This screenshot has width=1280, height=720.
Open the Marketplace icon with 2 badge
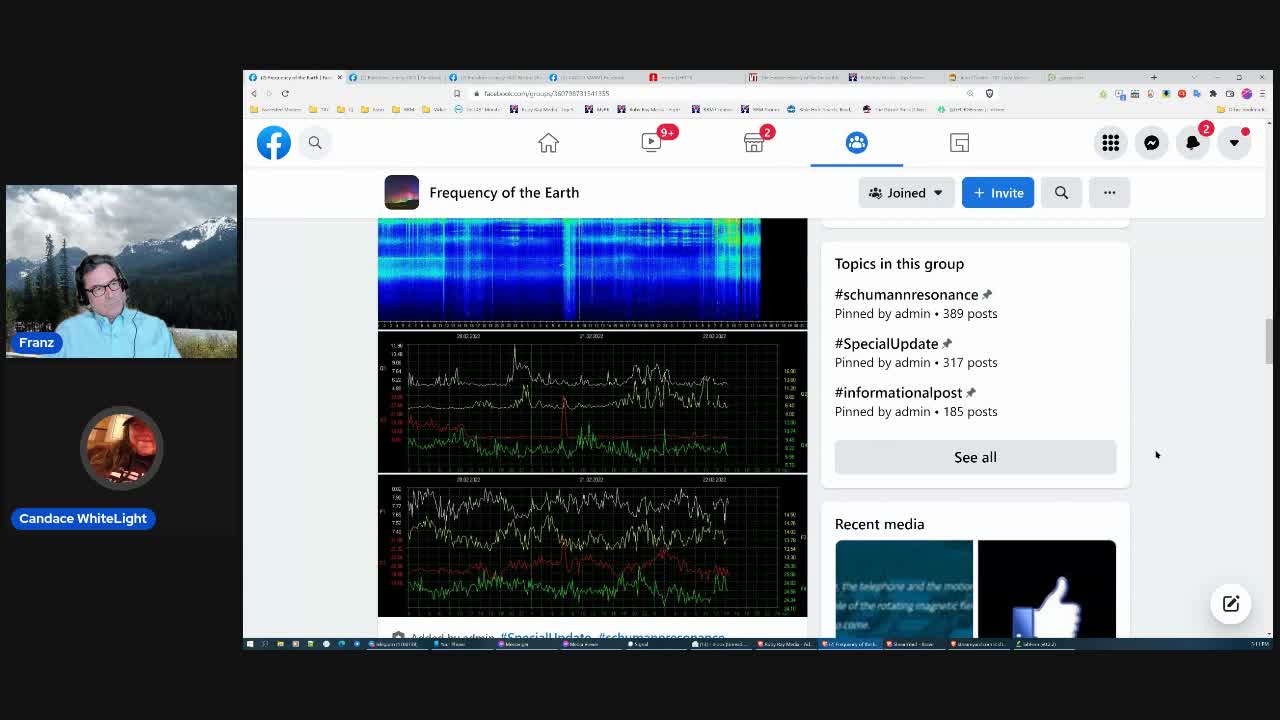(x=754, y=143)
